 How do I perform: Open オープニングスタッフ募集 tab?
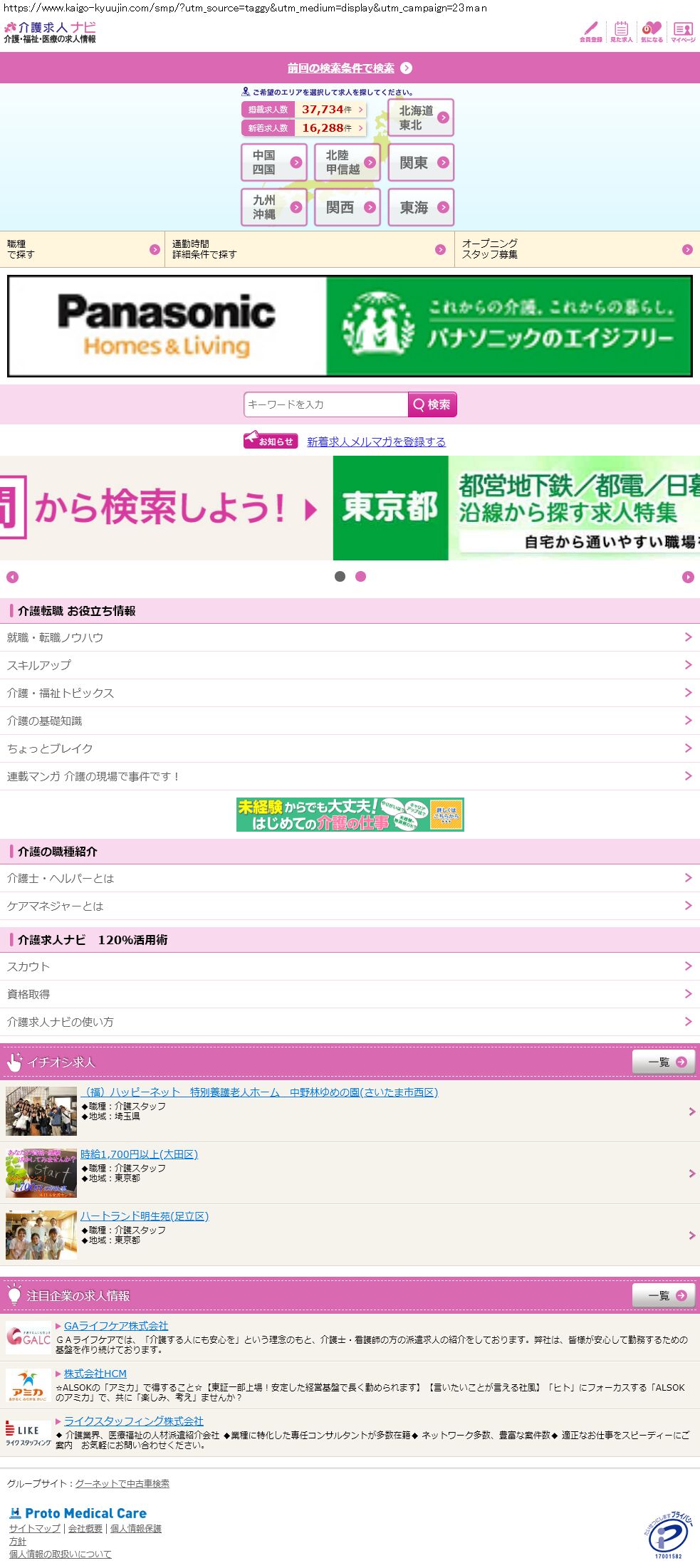point(578,249)
